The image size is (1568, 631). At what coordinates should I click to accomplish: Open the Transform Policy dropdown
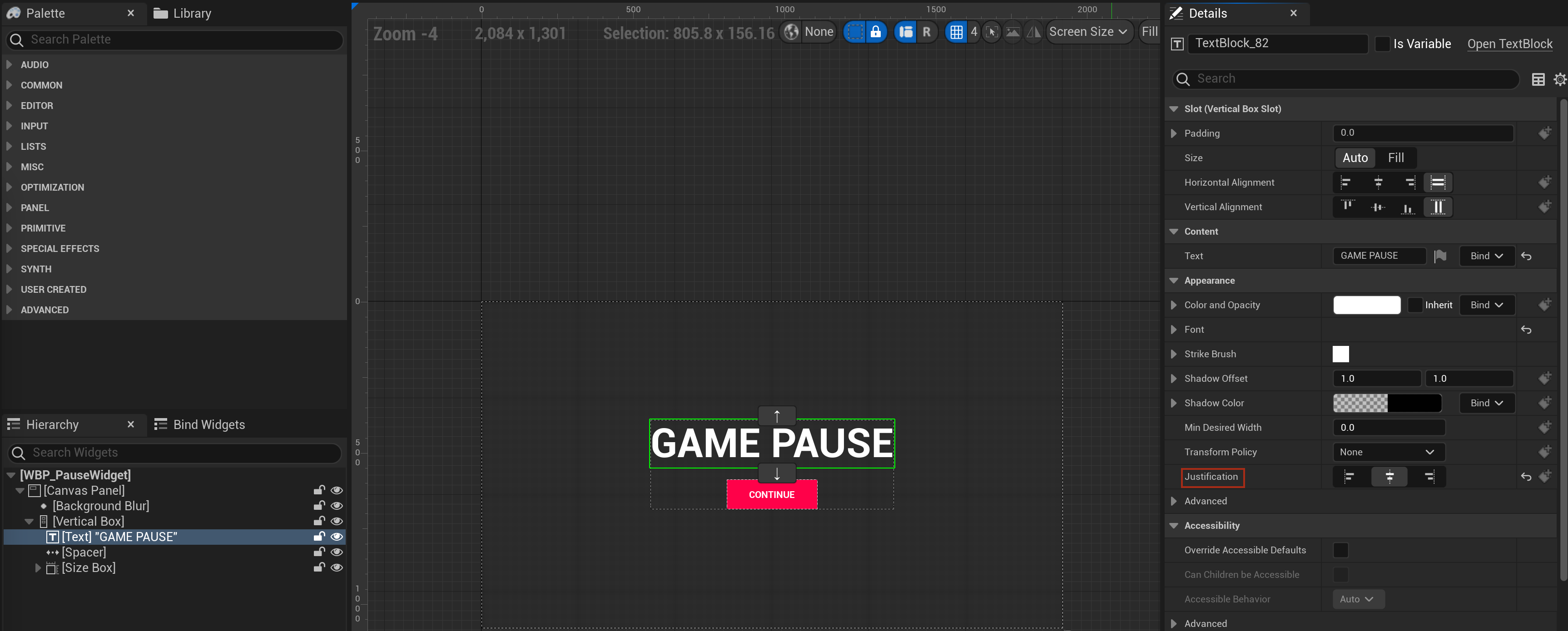tap(1389, 452)
